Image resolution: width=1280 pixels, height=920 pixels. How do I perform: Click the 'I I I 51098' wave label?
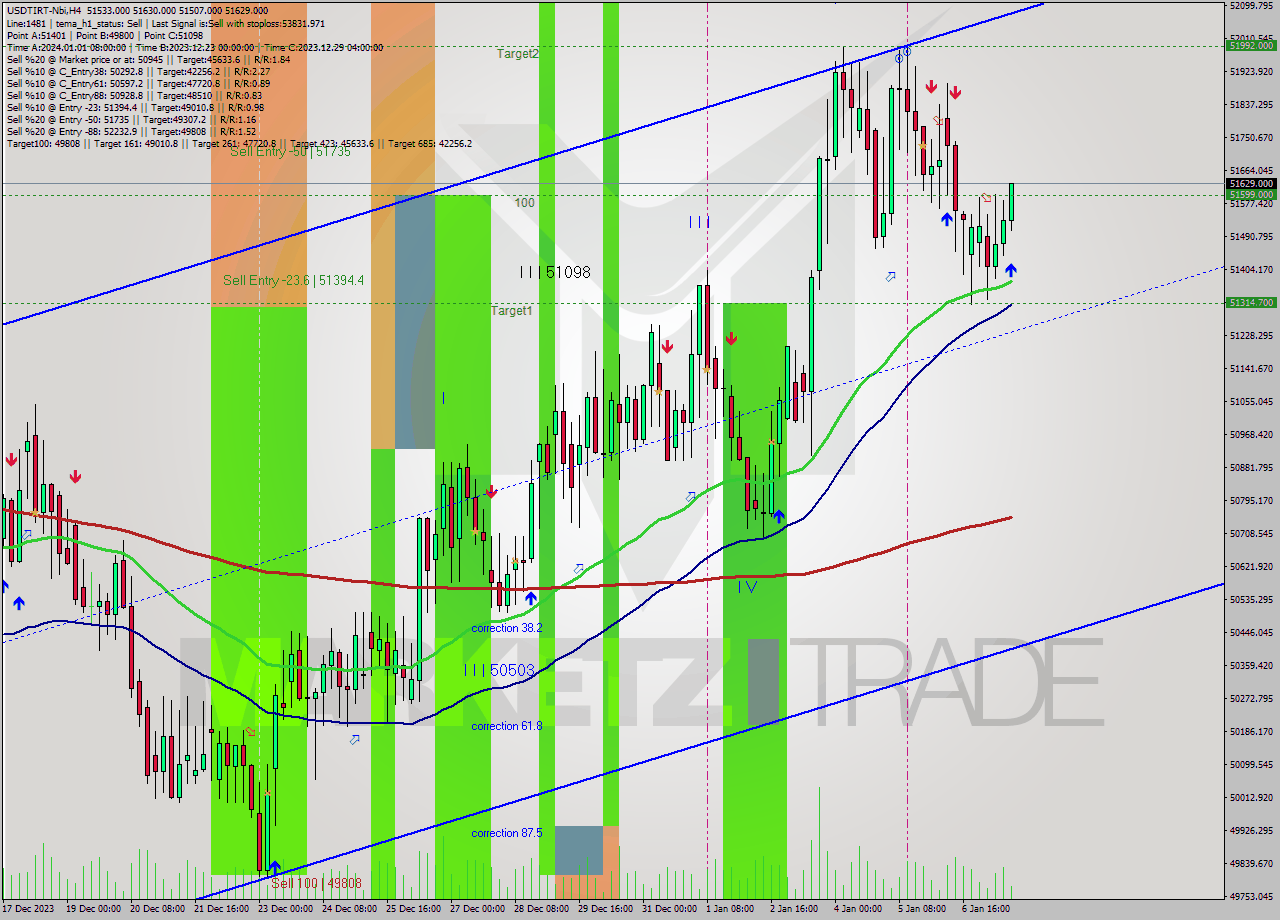(x=554, y=272)
